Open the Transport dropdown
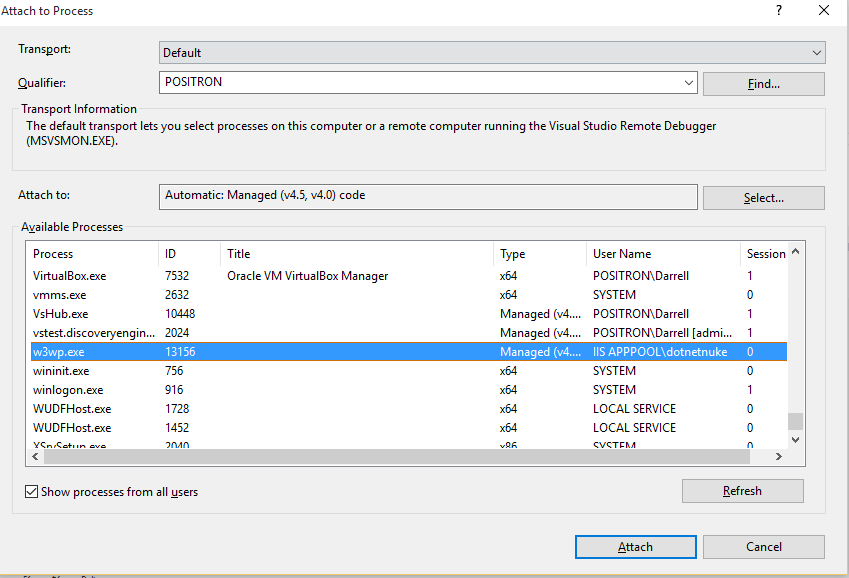 tap(817, 53)
